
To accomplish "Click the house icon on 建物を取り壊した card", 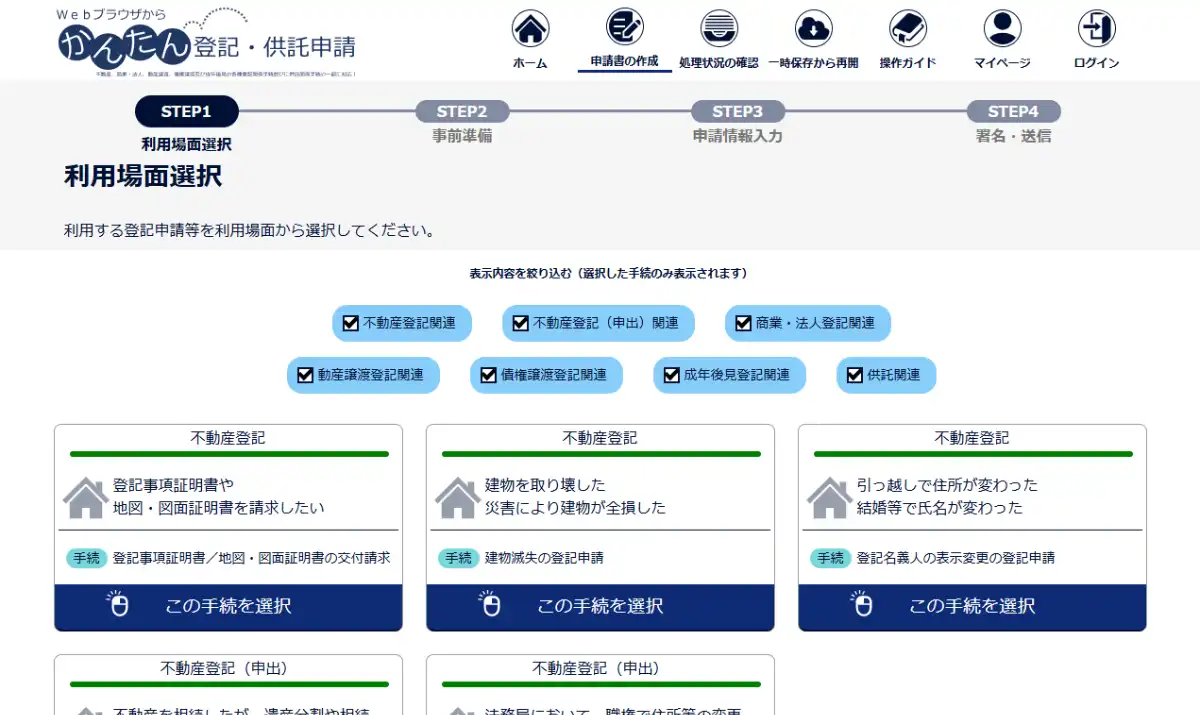I will click(457, 497).
